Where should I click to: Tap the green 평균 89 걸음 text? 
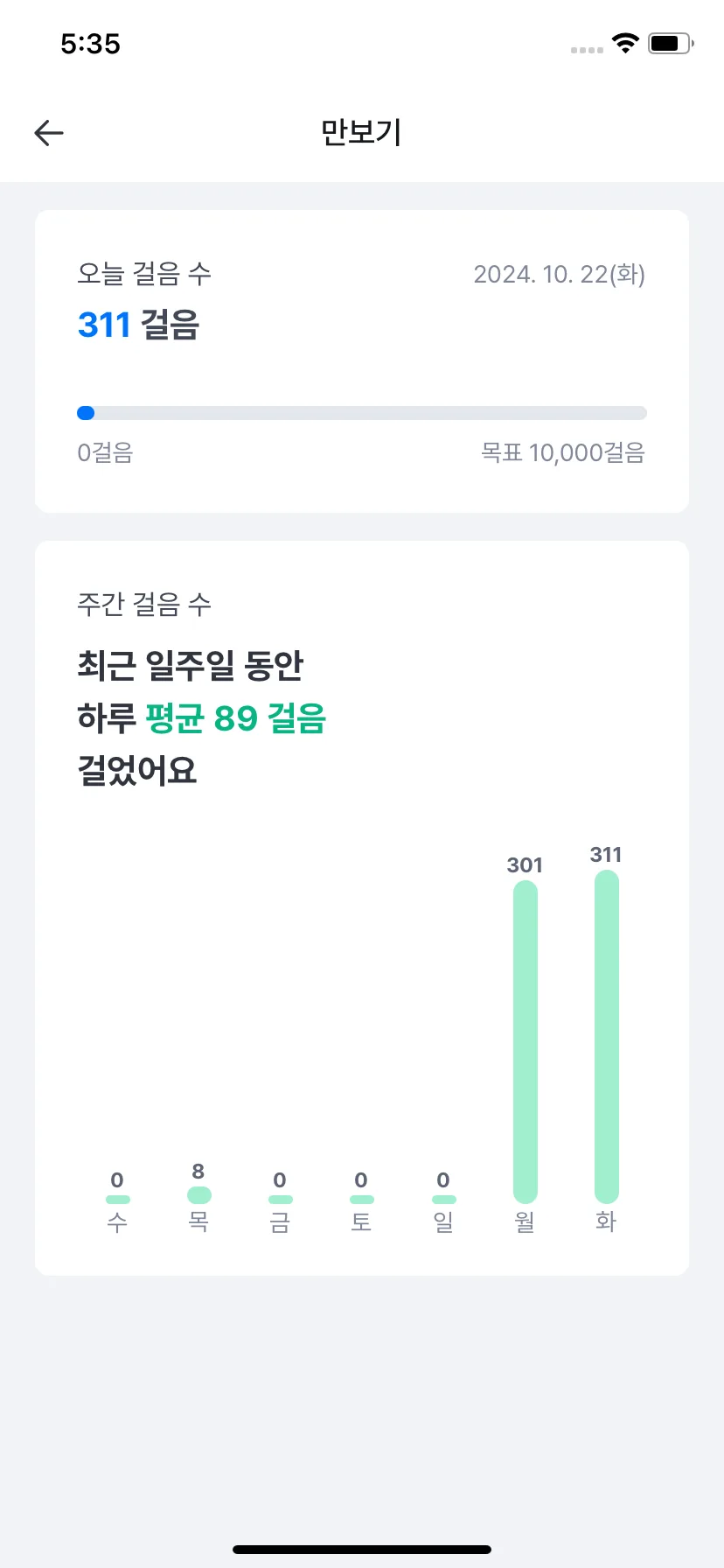coord(236,718)
